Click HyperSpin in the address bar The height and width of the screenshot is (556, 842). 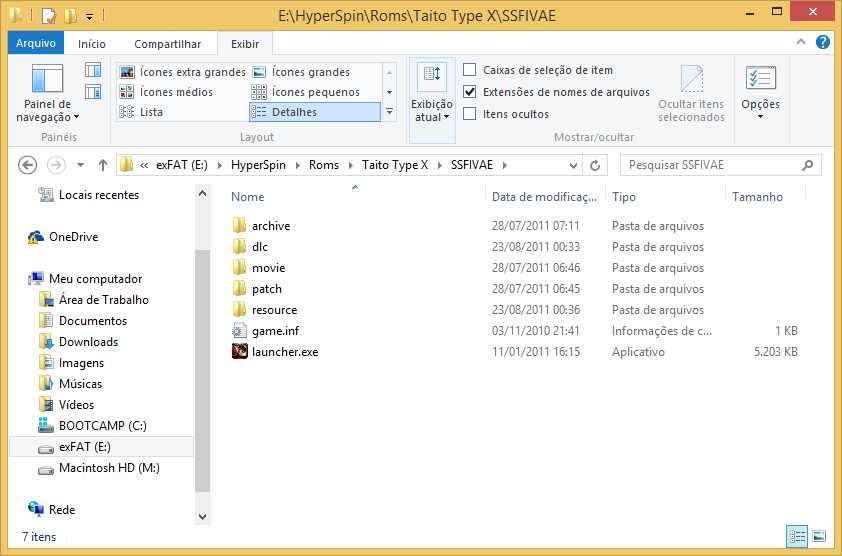coord(258,165)
